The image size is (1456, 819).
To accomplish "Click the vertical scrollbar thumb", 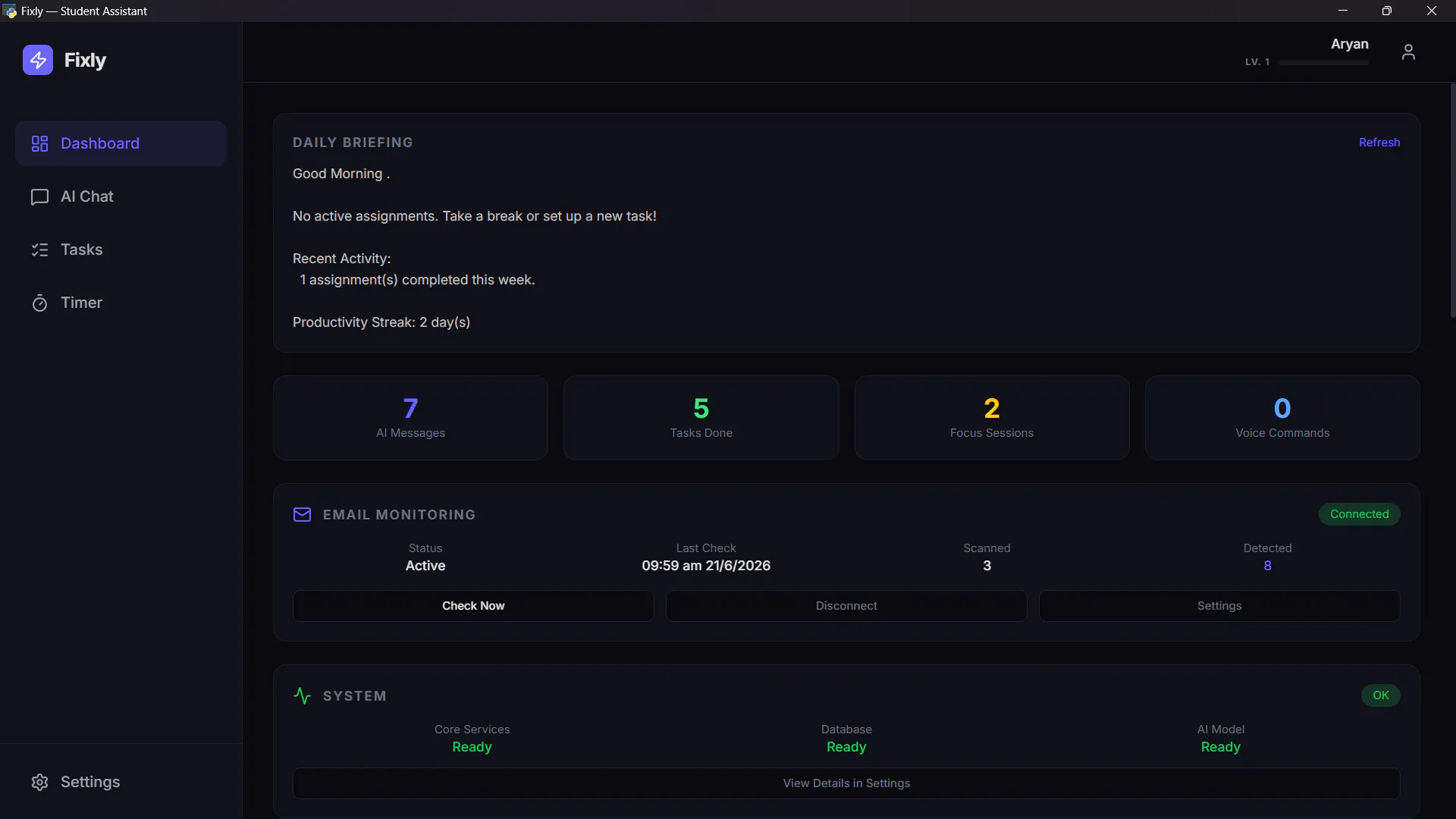I will 1452,201.
